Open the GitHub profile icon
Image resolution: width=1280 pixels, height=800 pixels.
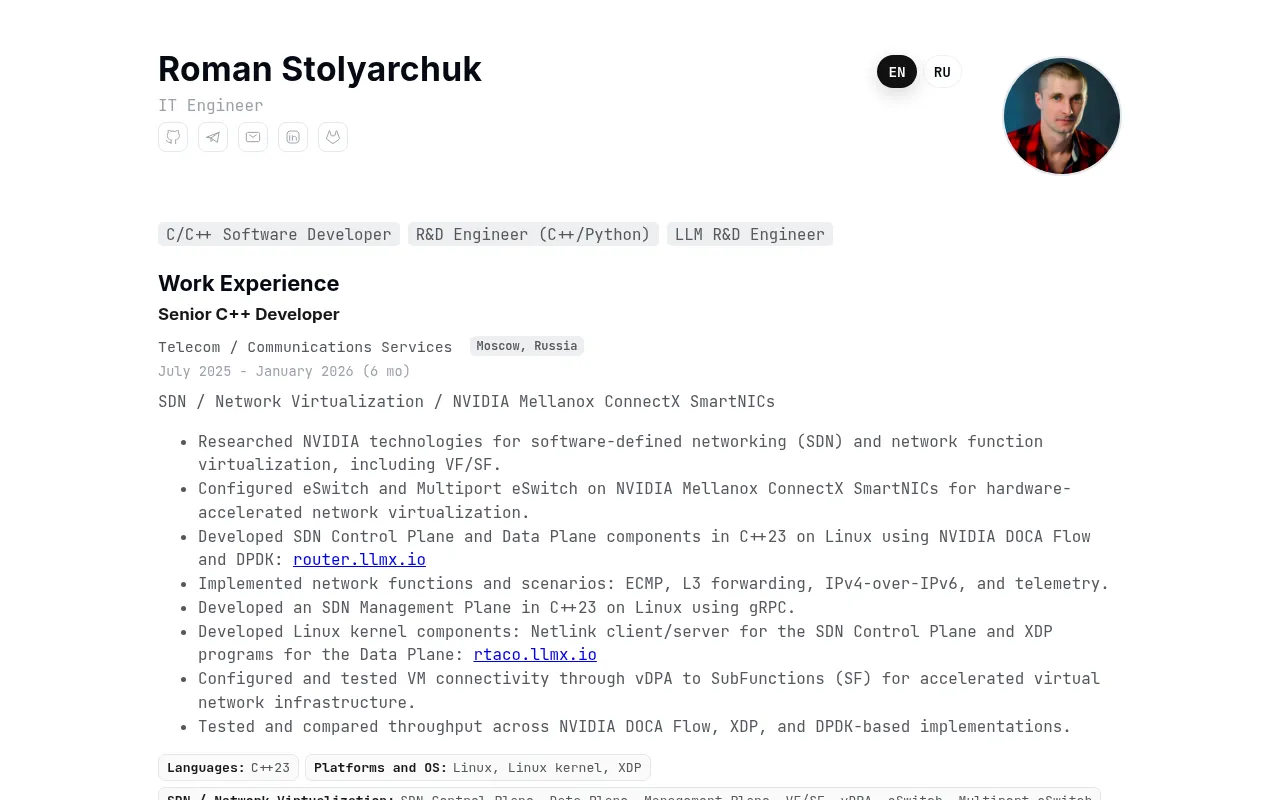coord(173,137)
